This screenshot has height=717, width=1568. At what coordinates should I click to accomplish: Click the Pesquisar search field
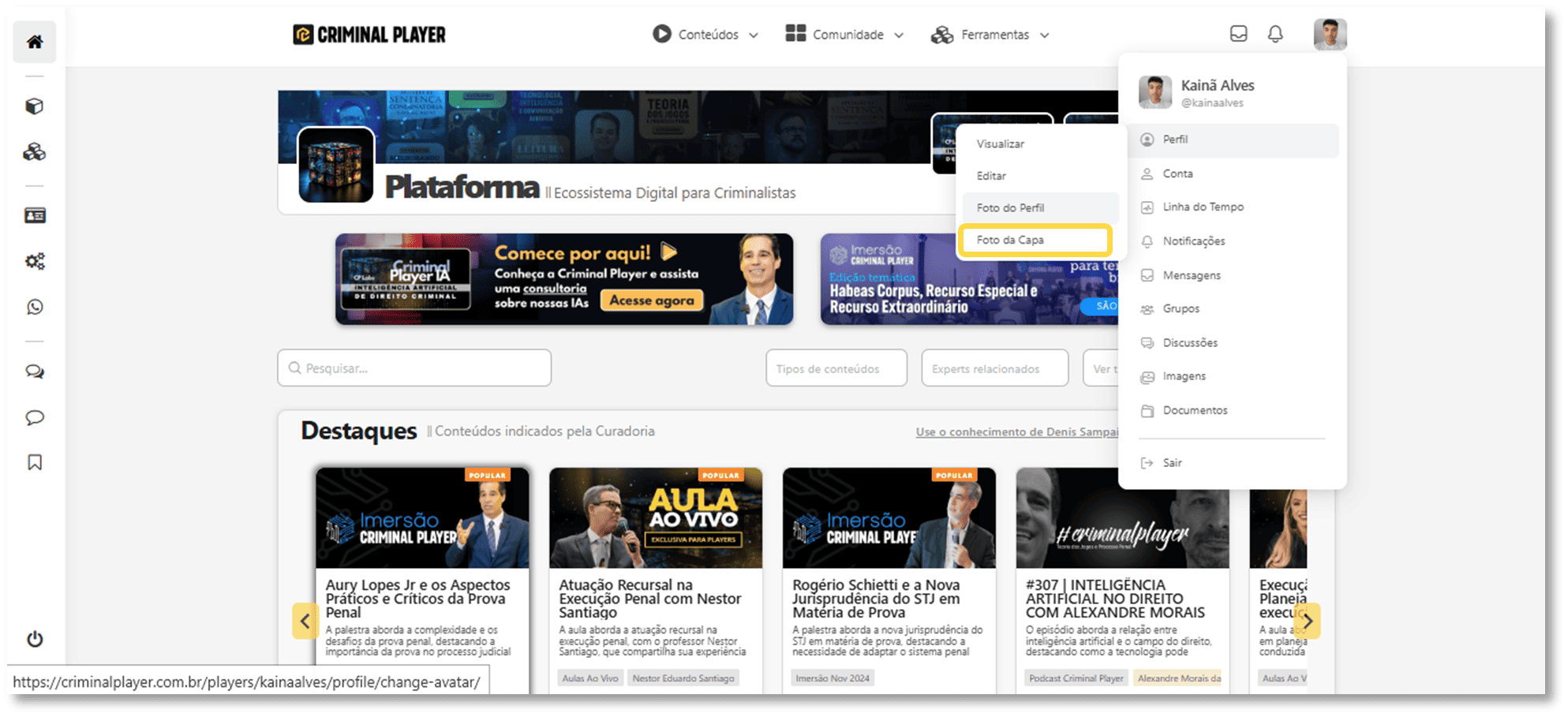tap(414, 368)
